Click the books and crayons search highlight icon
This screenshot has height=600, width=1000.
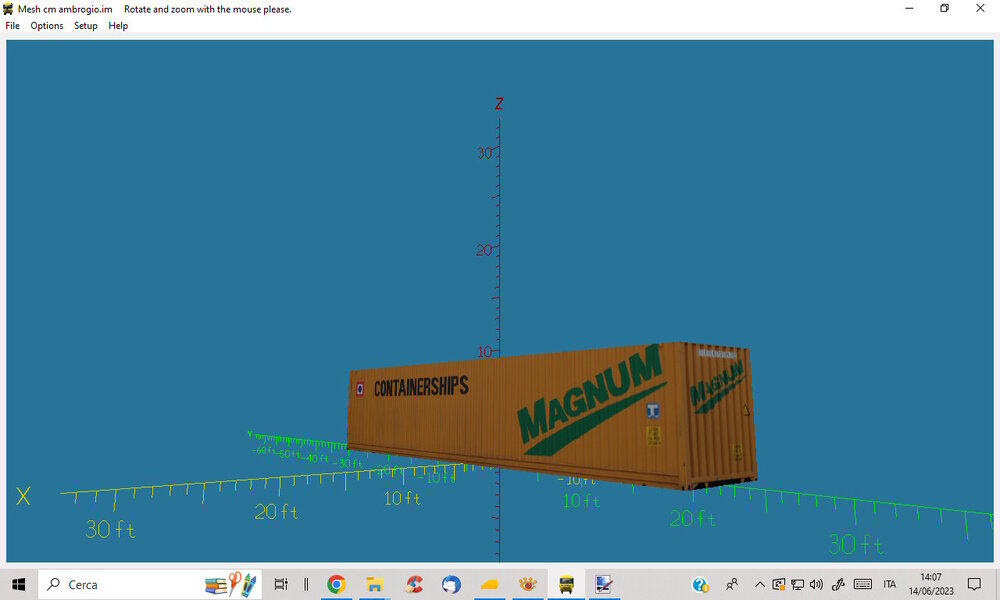[231, 584]
